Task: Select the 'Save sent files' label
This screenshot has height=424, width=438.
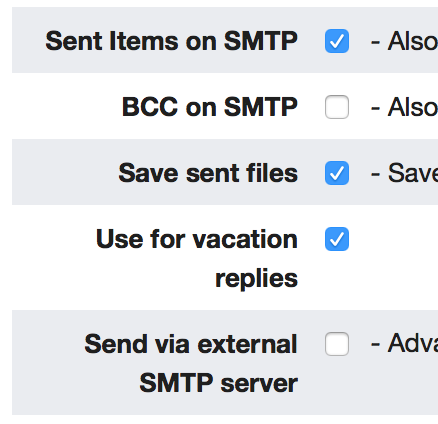Action: tap(208, 173)
